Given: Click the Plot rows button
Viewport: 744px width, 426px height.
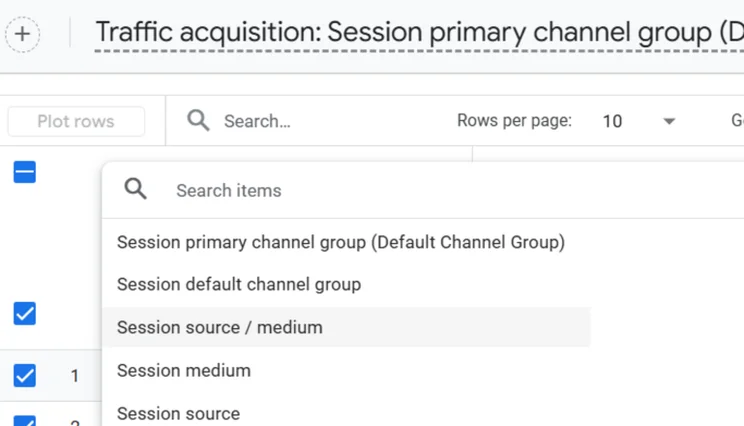Looking at the screenshot, I should (76, 121).
